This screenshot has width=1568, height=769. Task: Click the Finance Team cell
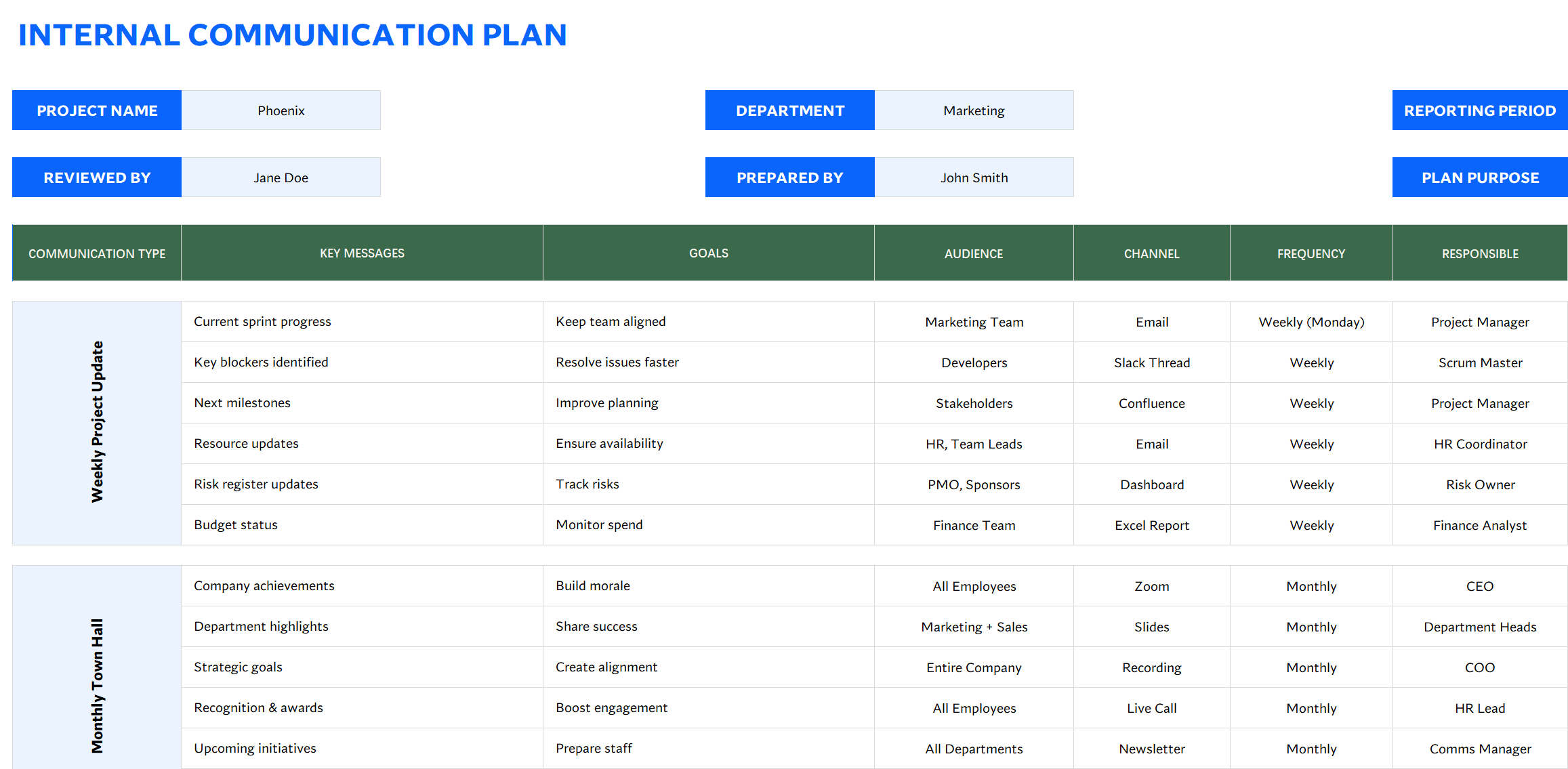point(974,525)
